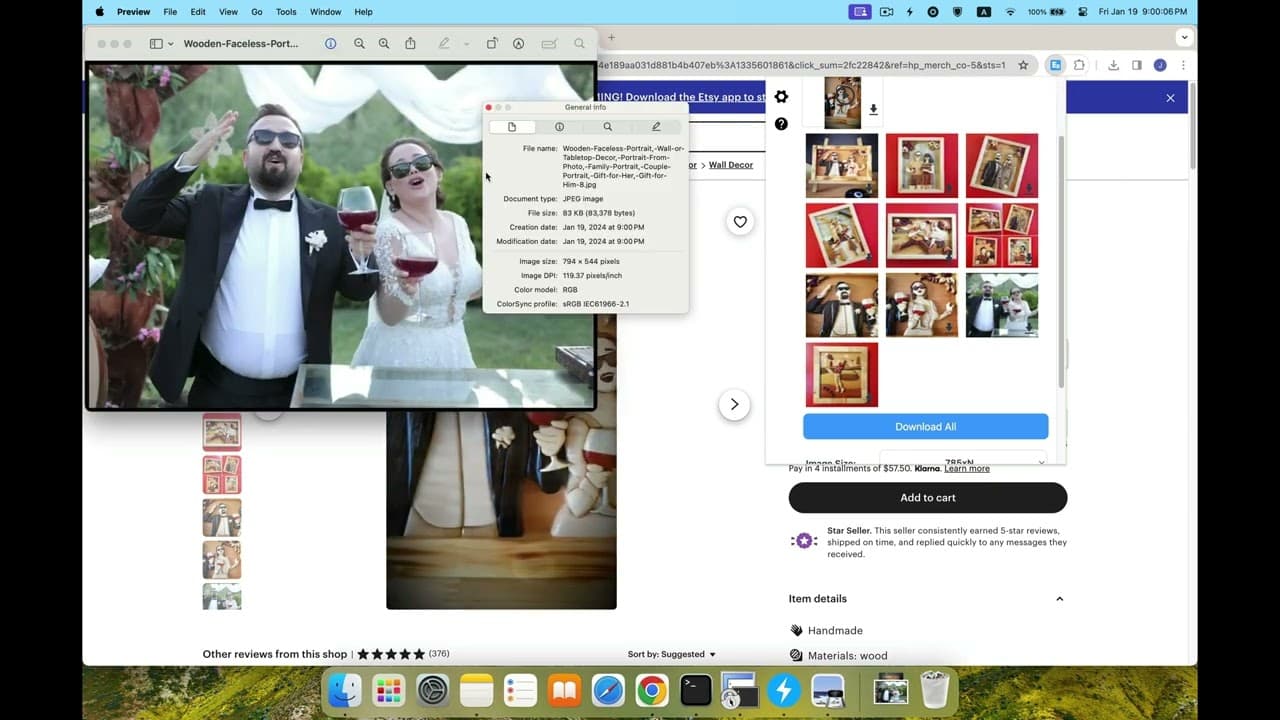Click the Download All button
Screen dimensions: 1280x720
[x=926, y=427]
